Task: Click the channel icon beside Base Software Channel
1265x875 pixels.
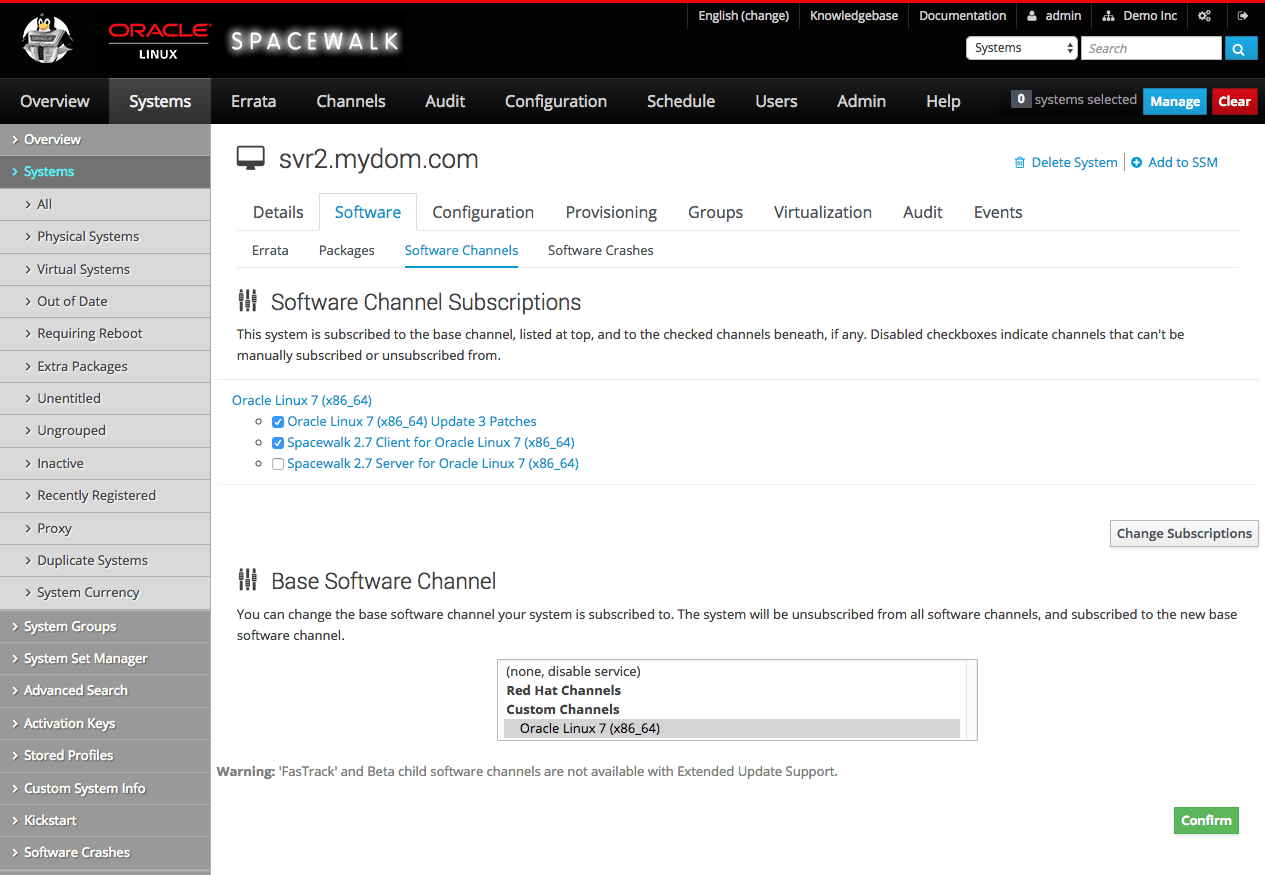Action: 247,580
